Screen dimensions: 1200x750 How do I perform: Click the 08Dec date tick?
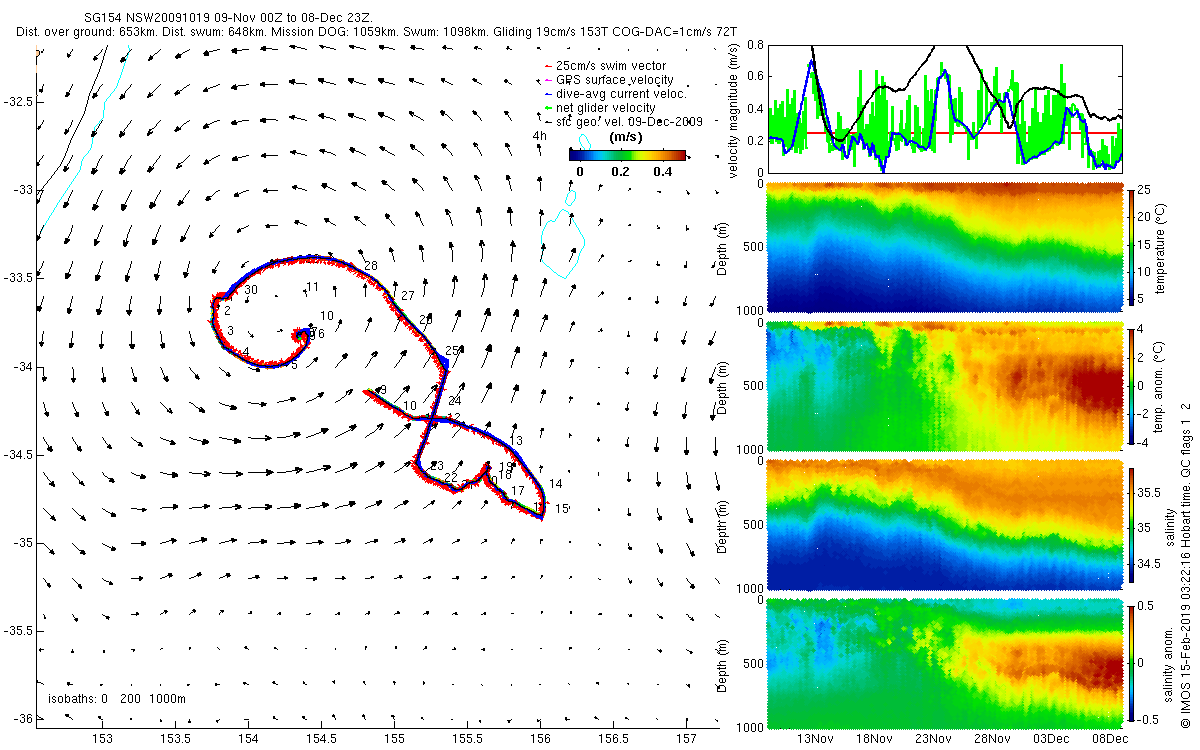(1110, 739)
